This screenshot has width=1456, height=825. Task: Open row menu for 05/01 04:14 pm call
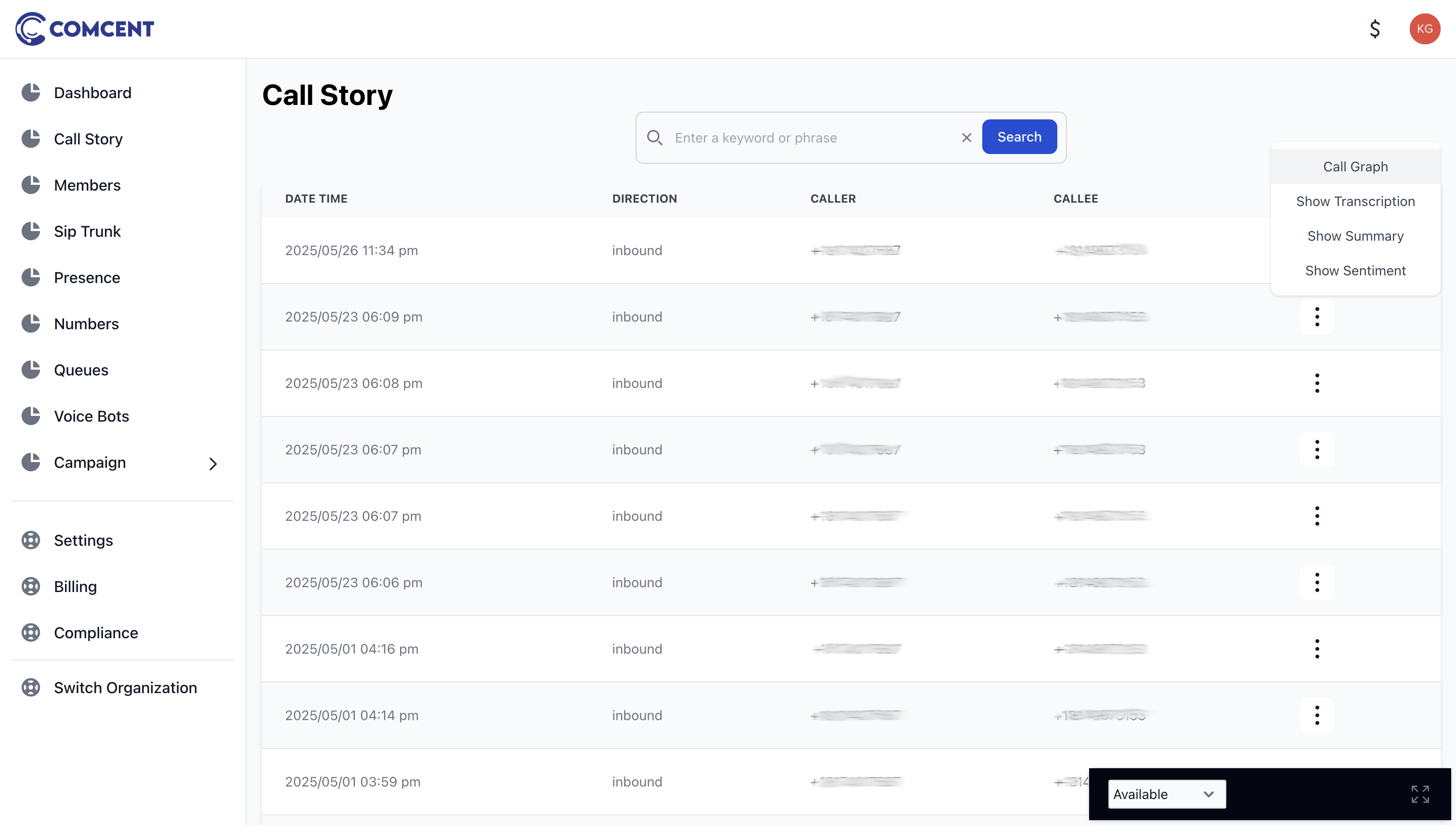[1316, 715]
